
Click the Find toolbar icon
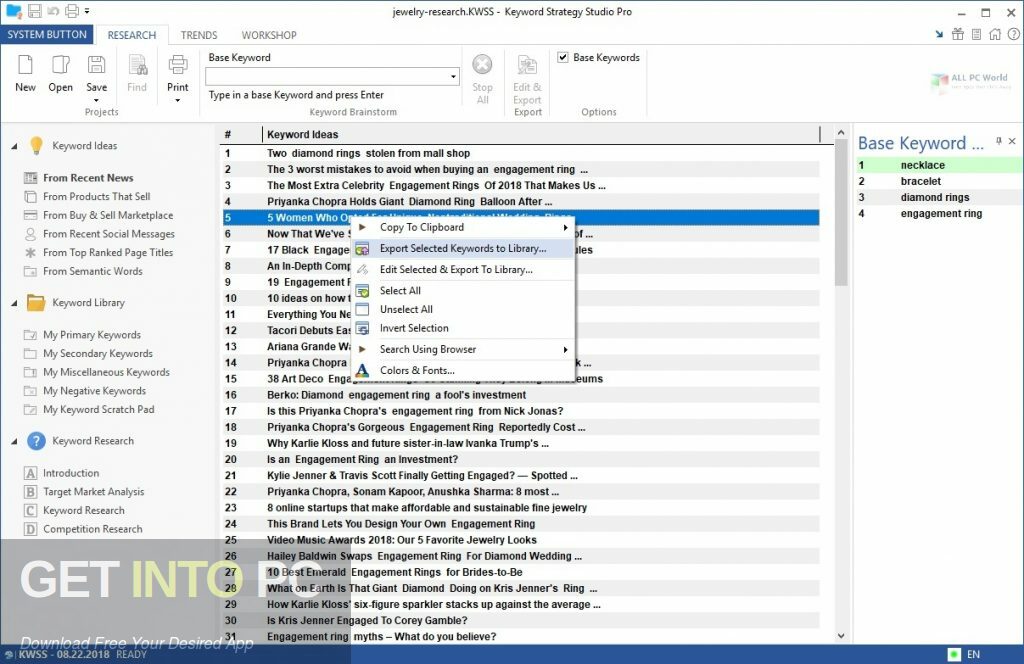point(137,65)
